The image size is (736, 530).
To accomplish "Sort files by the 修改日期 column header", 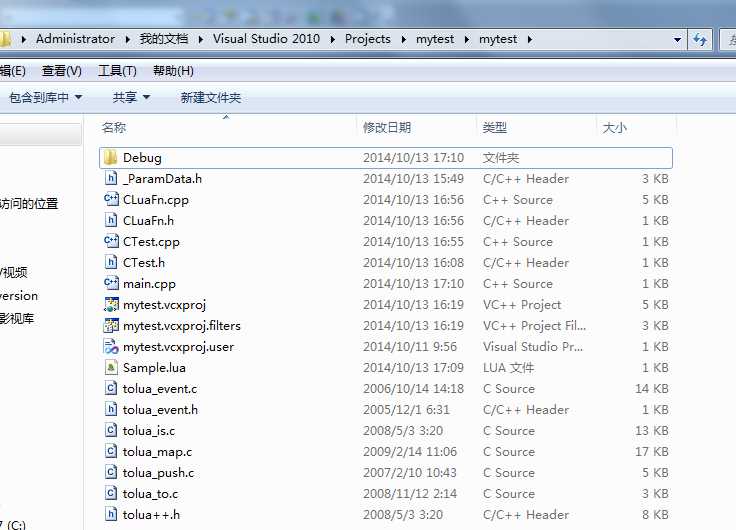I will (387, 128).
